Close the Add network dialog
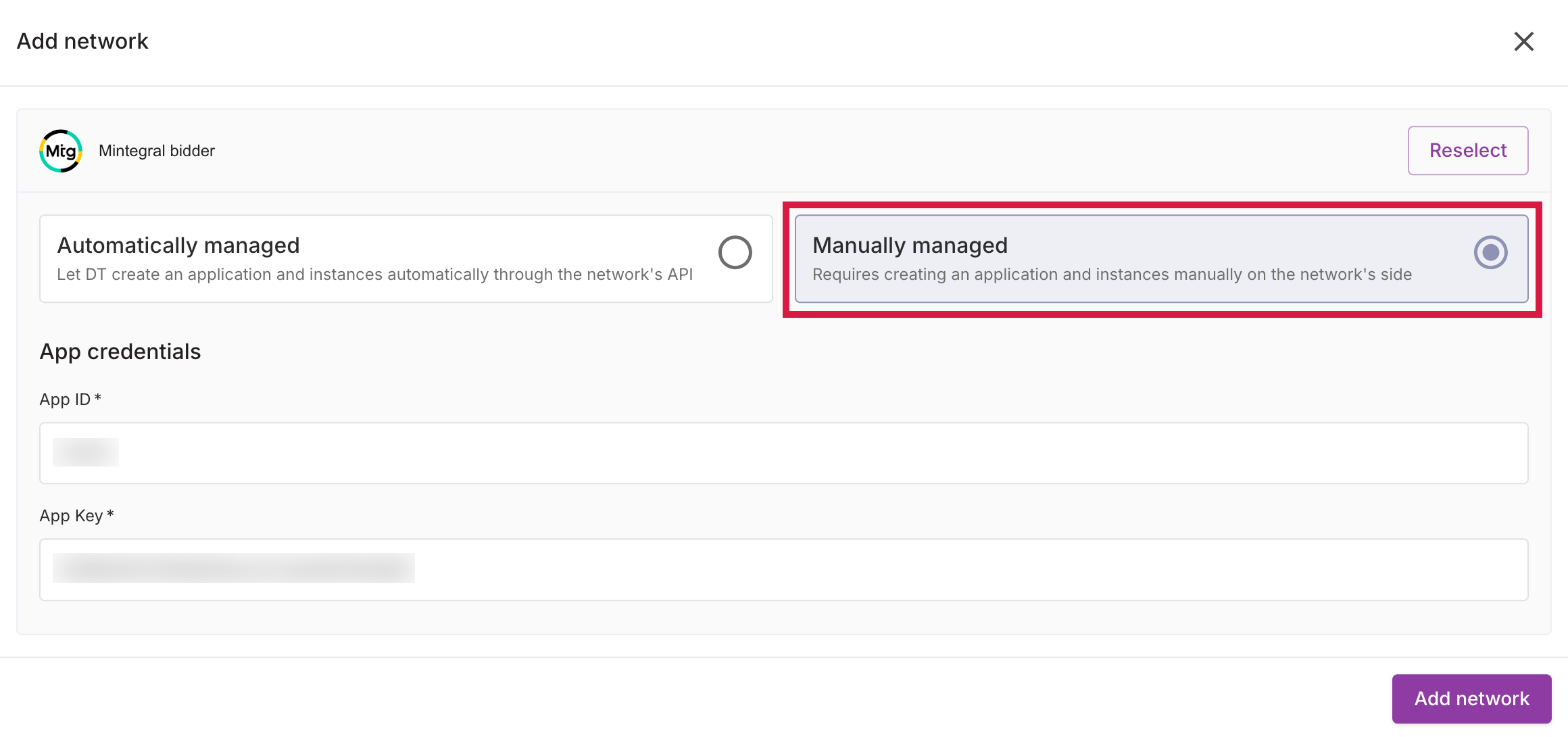The height and width of the screenshot is (737, 1568). [1523, 41]
